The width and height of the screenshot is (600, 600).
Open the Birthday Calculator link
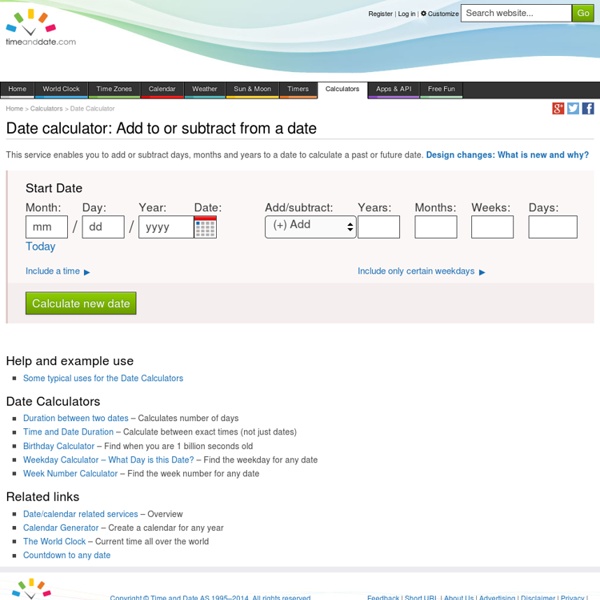pos(59,446)
